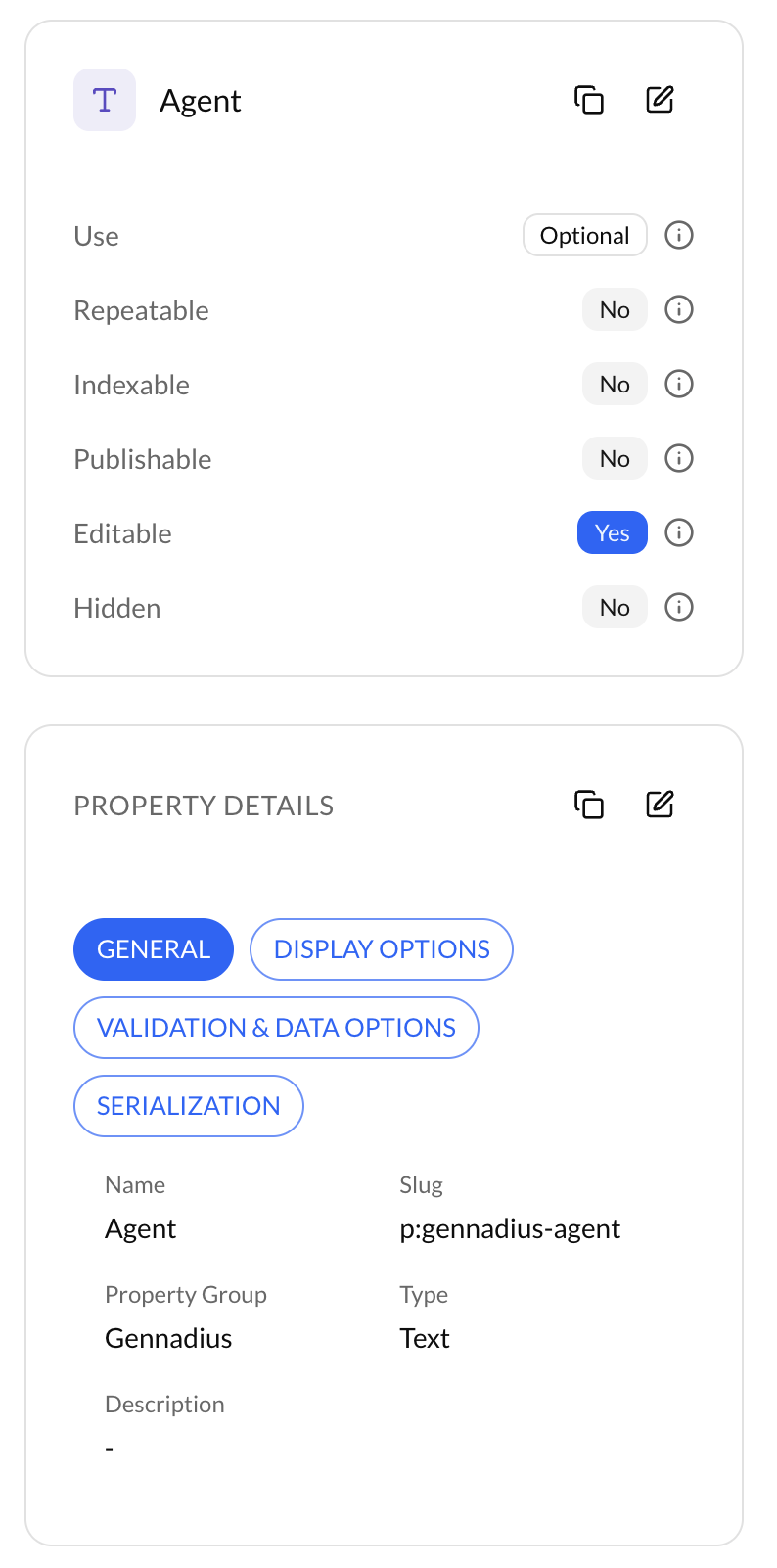777x1568 pixels.
Task: Click the Gennadius property group value
Action: (168, 1338)
